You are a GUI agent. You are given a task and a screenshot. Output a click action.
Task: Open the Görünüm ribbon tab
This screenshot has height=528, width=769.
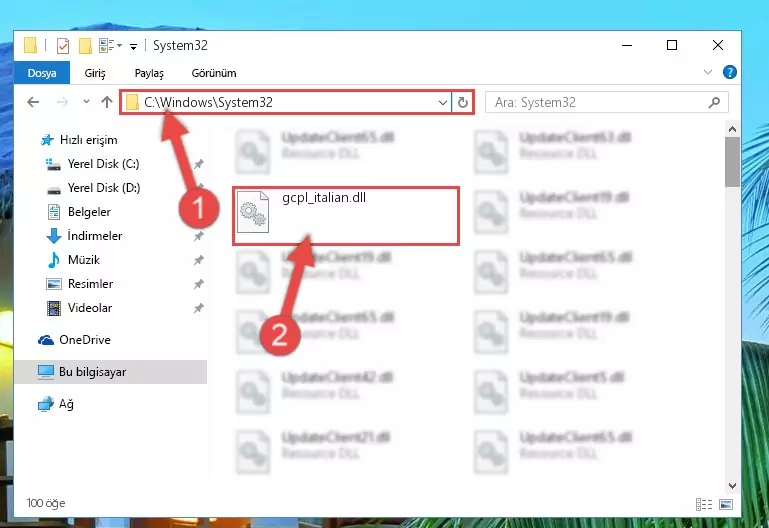214,73
